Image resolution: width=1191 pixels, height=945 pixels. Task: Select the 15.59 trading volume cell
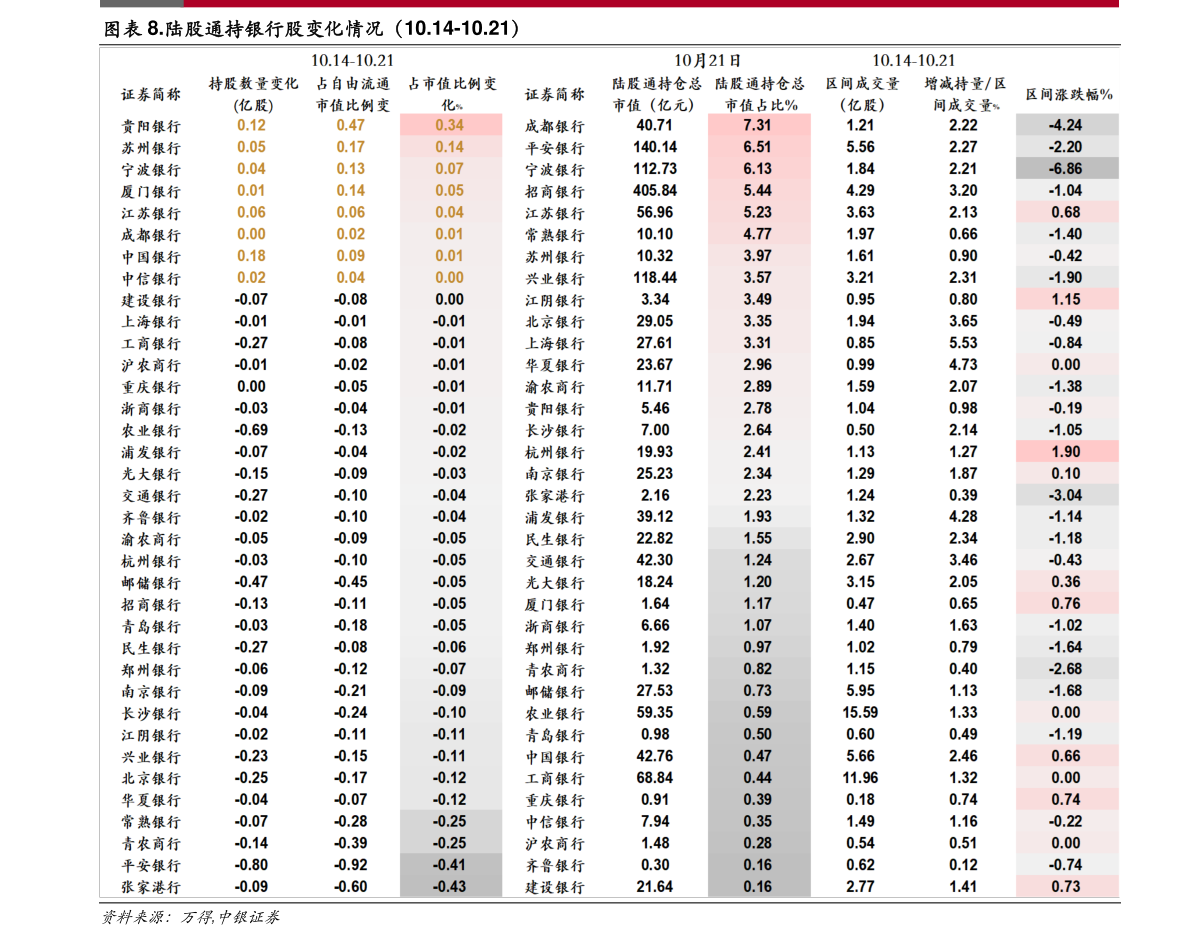click(860, 713)
